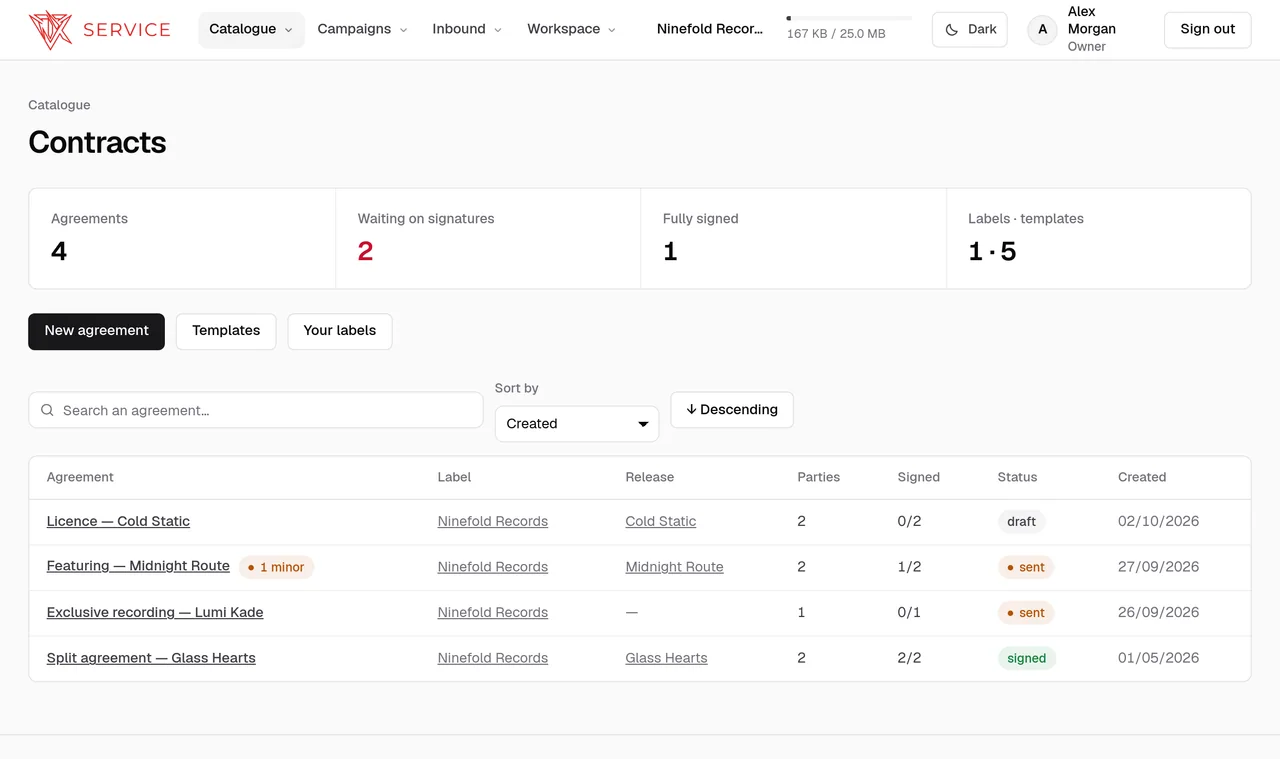Open Your labels
Screen dimensions: 1280x759
point(340,331)
